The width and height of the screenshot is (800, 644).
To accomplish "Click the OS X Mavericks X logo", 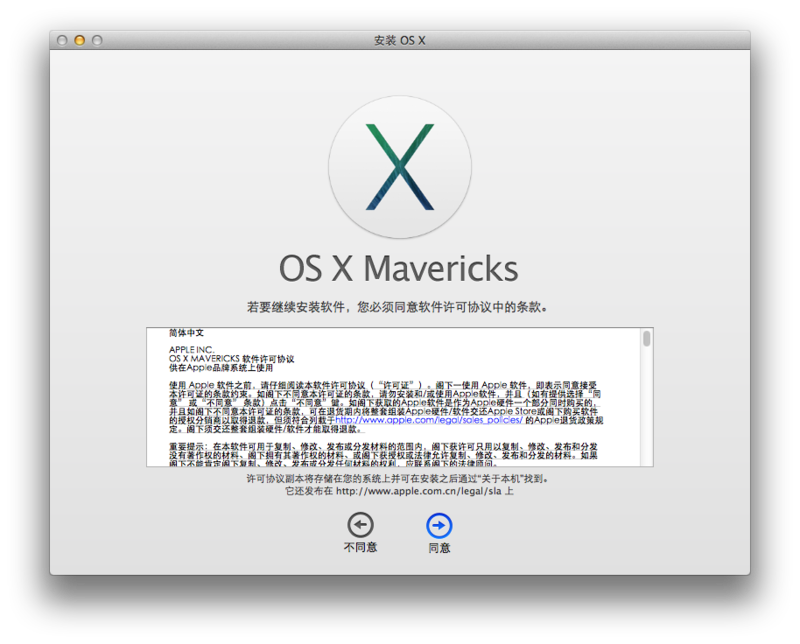I will [399, 167].
